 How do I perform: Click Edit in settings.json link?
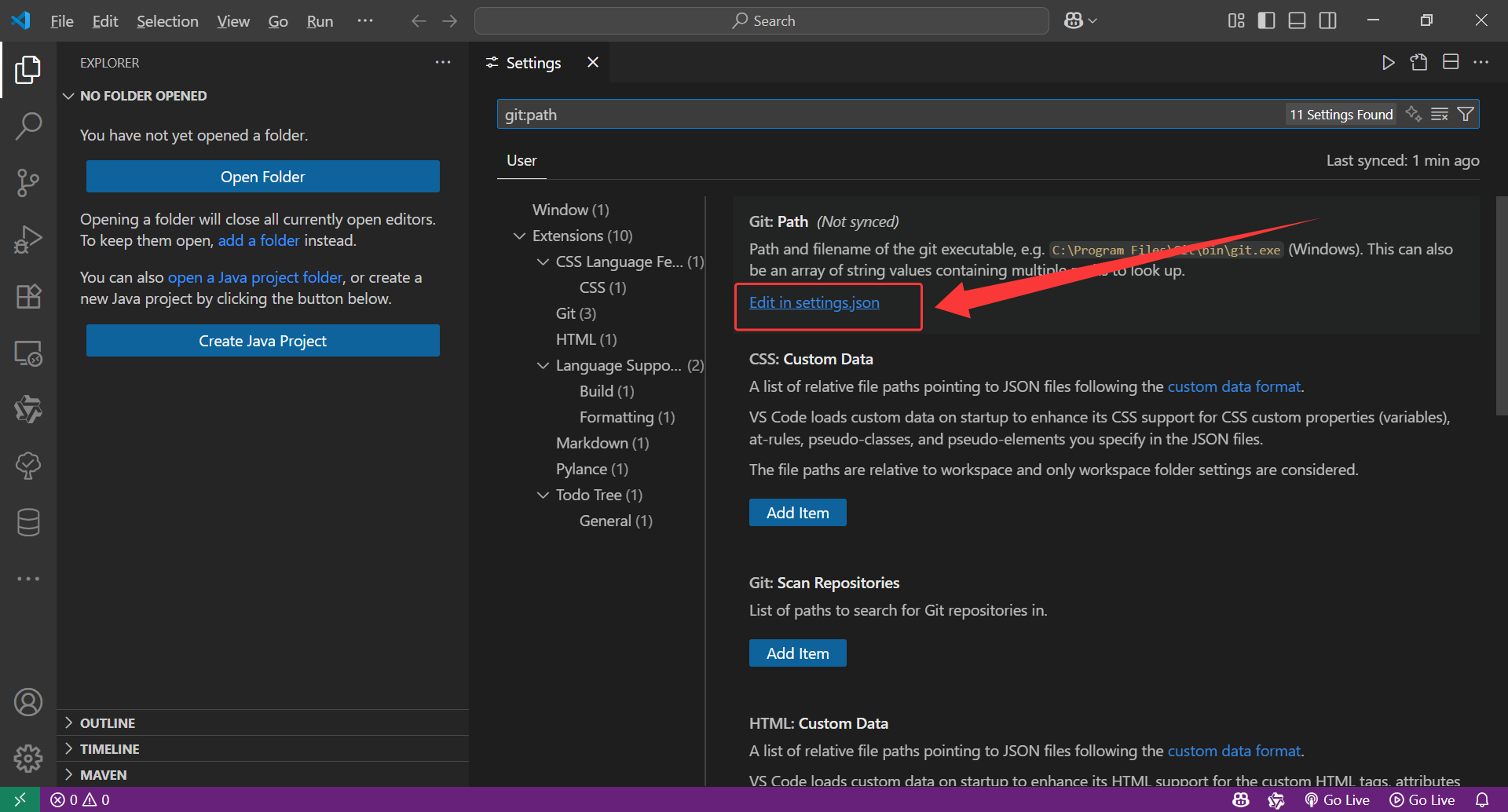point(814,302)
